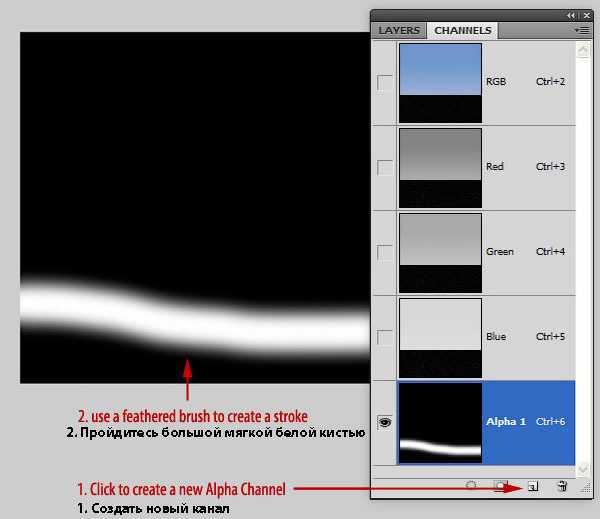The image size is (600, 519).
Task: Load channel as selection icon
Action: click(471, 486)
